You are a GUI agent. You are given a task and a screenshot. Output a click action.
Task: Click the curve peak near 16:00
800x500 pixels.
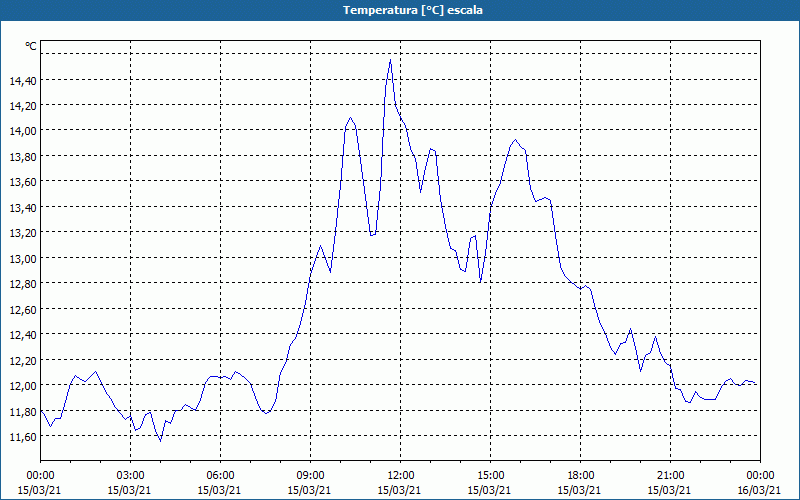coord(515,140)
